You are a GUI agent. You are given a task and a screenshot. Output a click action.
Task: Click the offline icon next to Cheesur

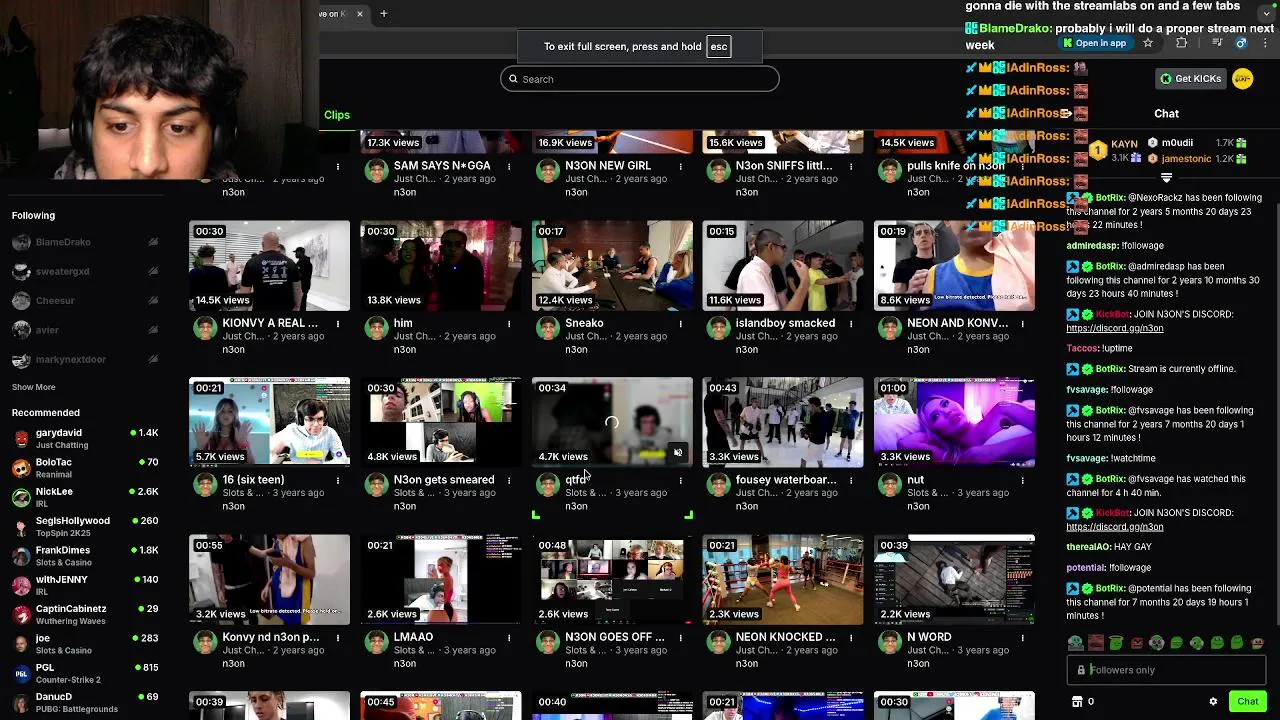click(153, 301)
